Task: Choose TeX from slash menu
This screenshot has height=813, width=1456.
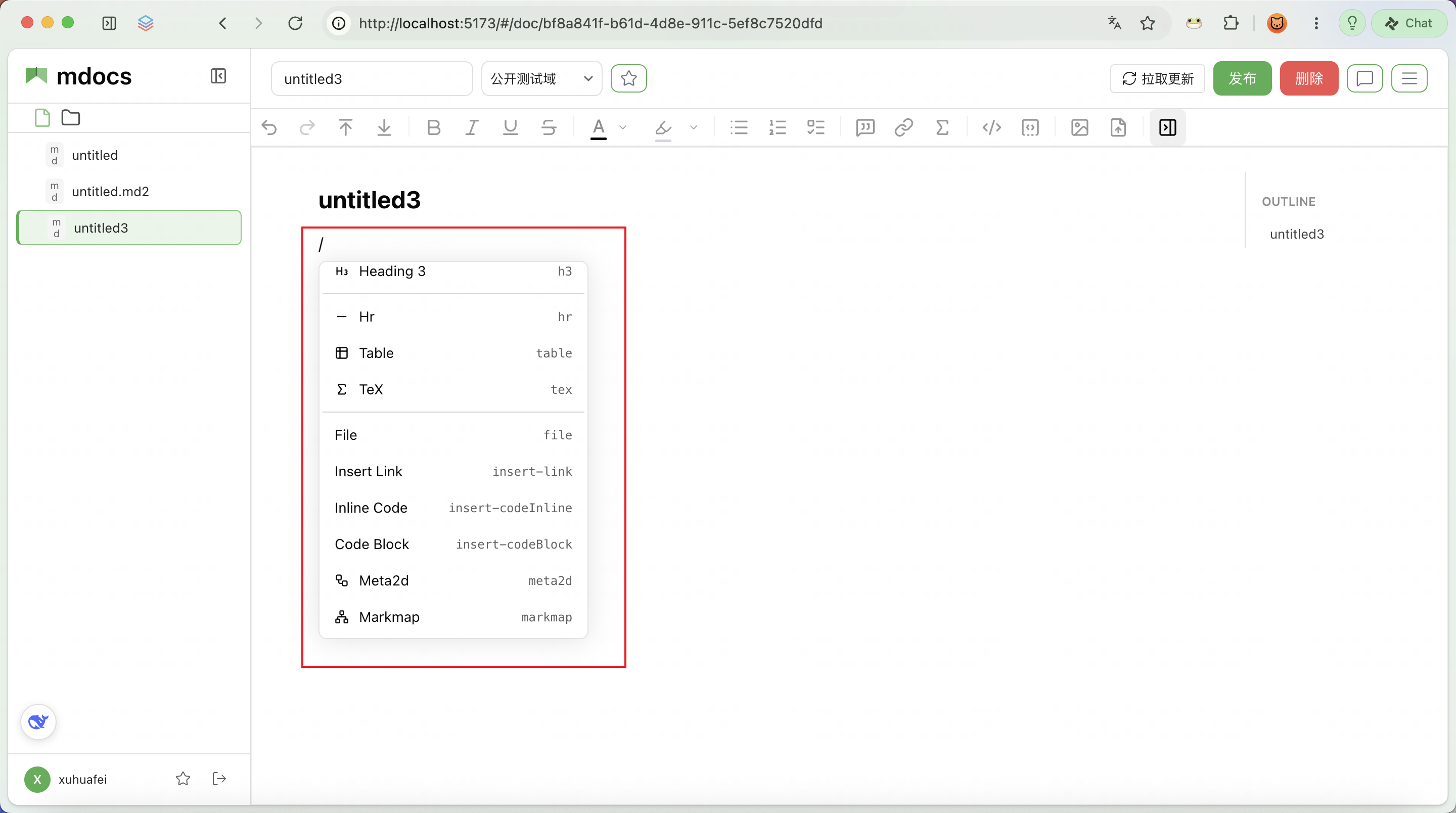Action: tap(453, 389)
